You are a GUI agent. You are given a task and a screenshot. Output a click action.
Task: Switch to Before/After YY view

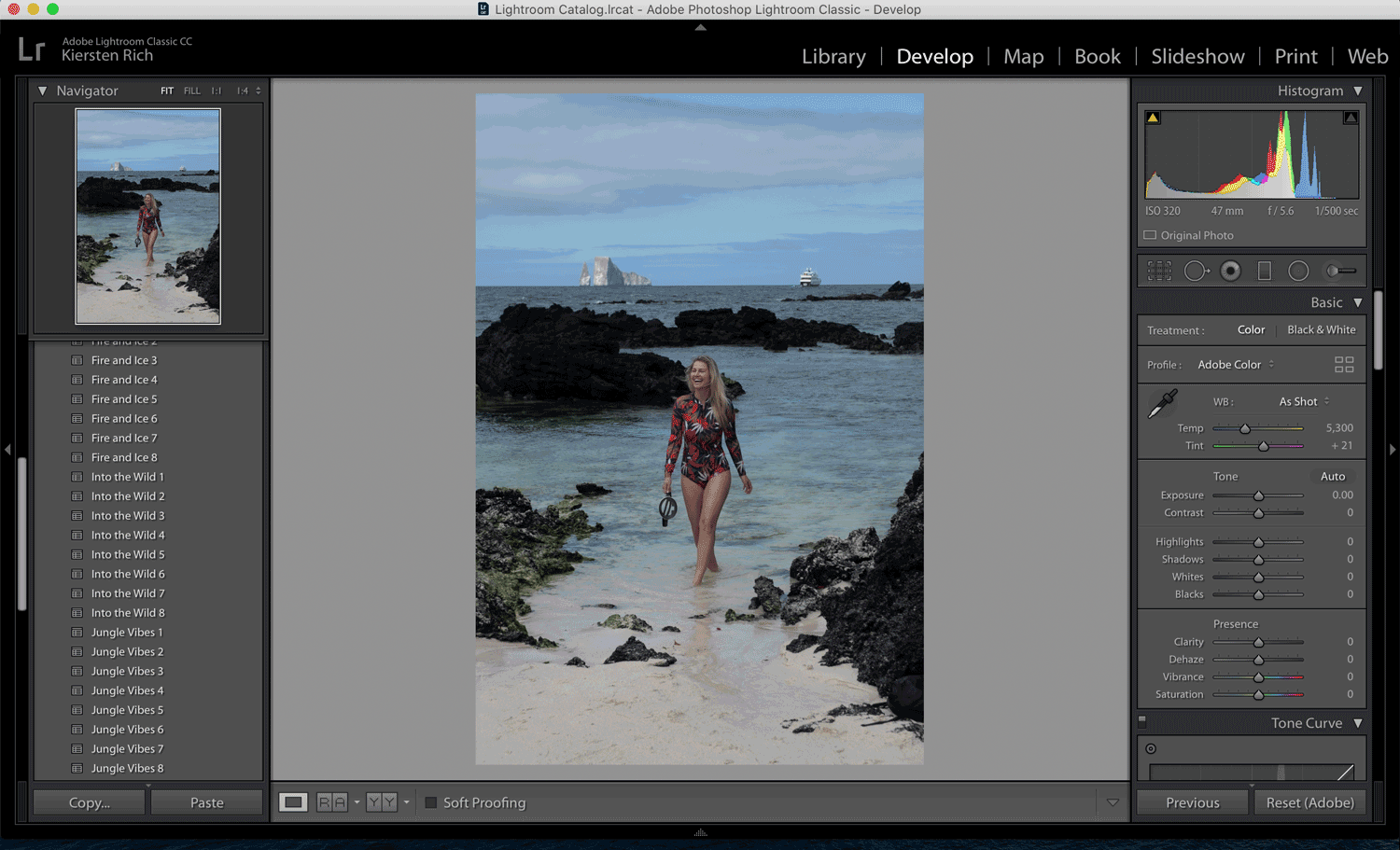[382, 802]
